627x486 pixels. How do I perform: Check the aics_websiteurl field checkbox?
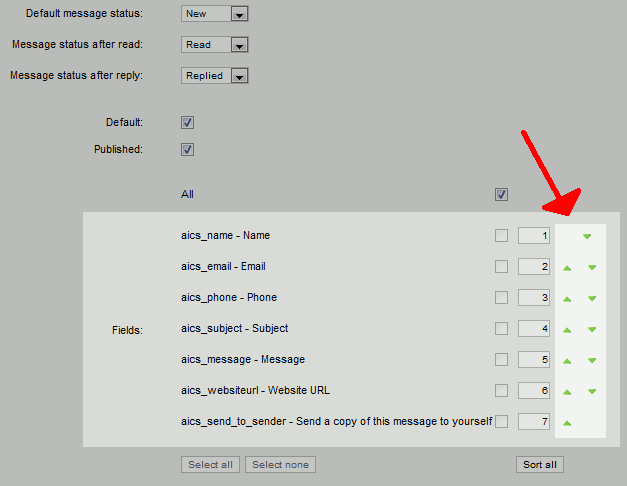[x=501, y=390]
